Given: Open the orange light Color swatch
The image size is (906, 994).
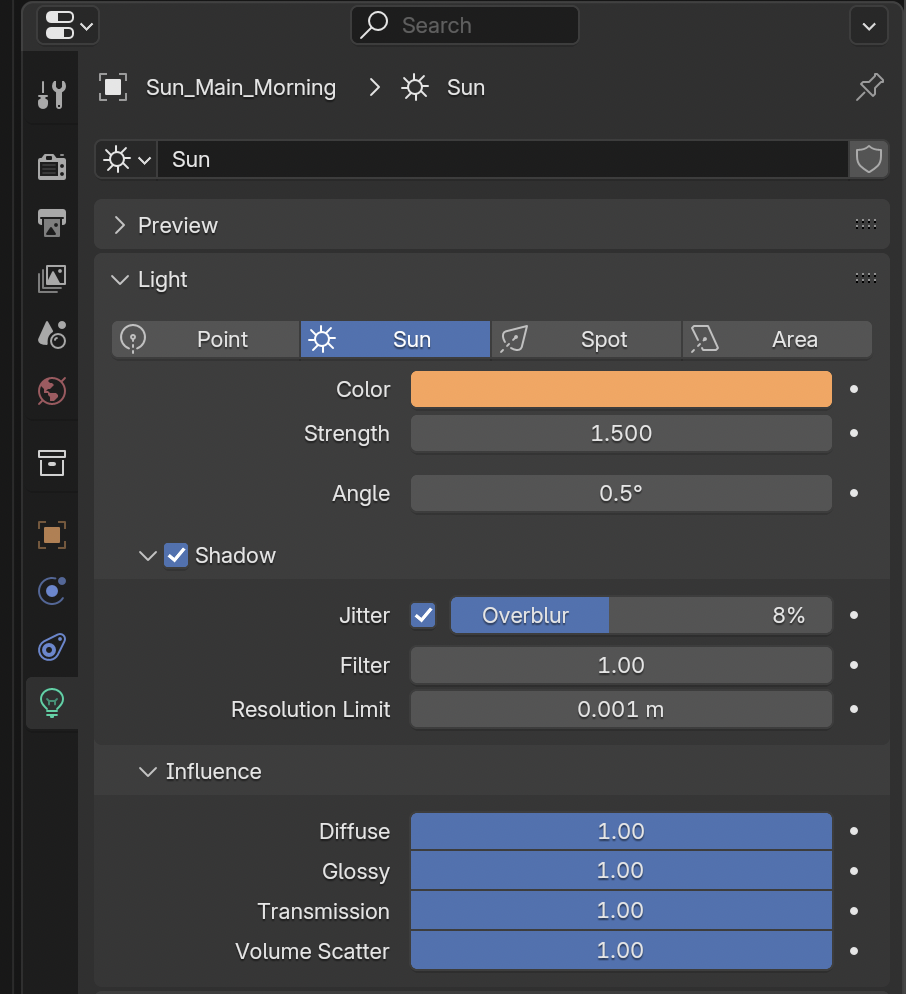Looking at the screenshot, I should [x=621, y=389].
